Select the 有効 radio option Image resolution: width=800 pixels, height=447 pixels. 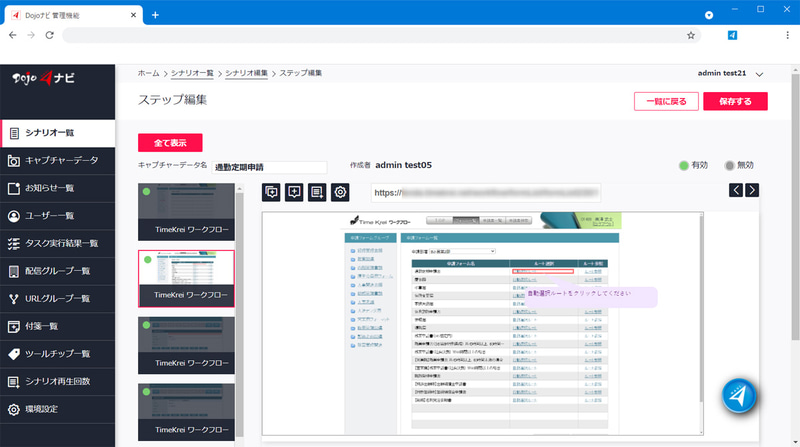pyautogui.click(x=684, y=165)
